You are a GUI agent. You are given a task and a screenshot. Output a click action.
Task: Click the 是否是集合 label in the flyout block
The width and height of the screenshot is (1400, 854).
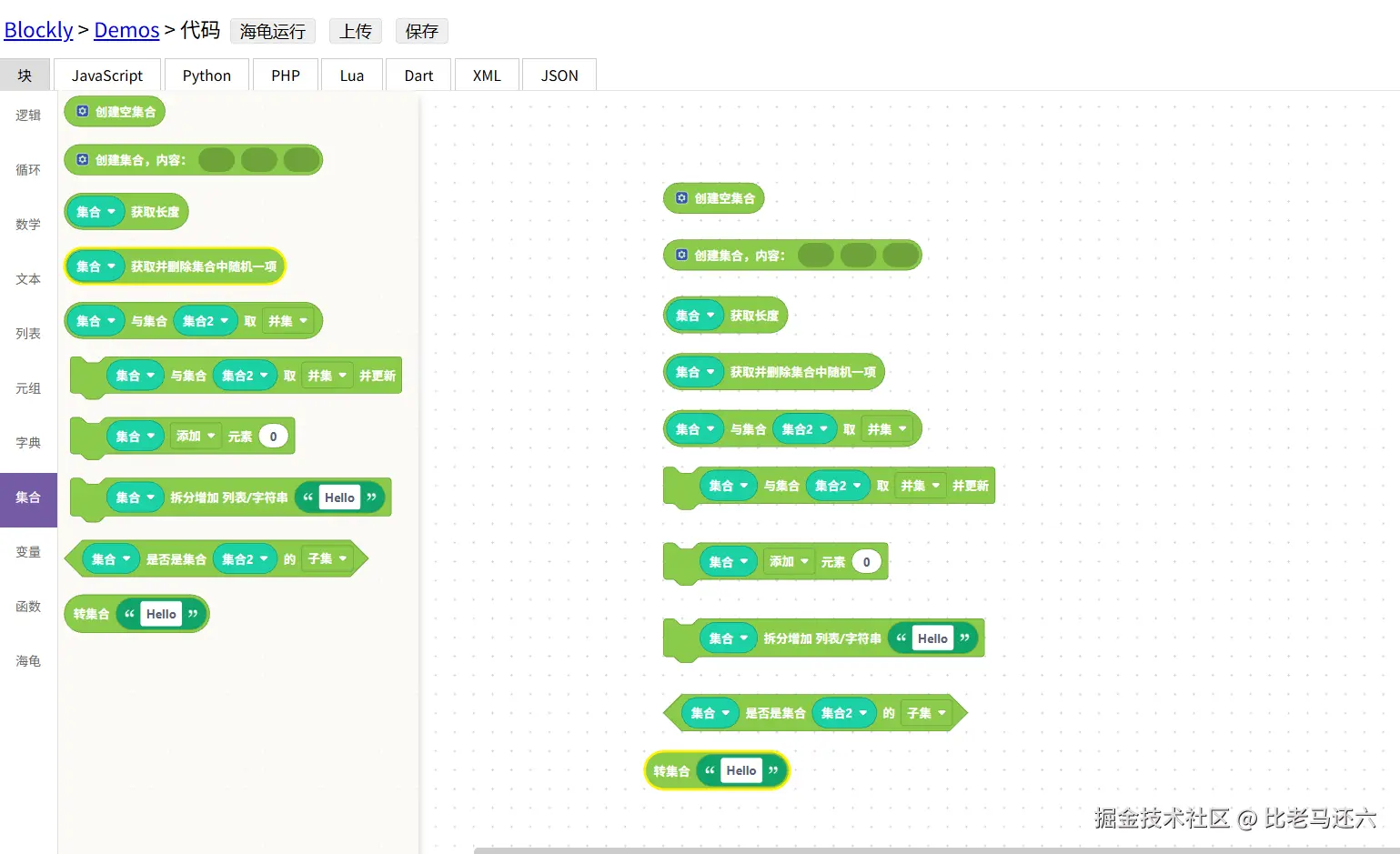tap(176, 559)
